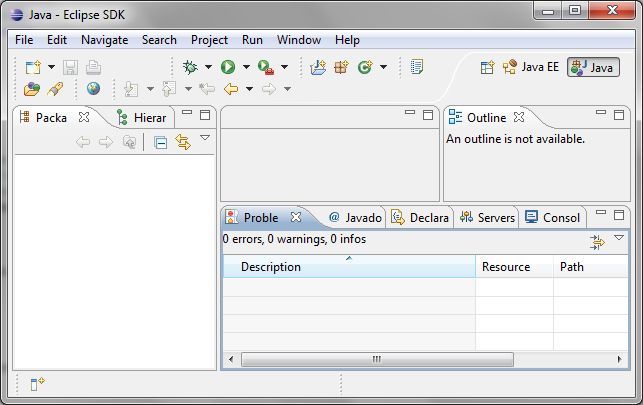Click the Open Perspective icon
The height and width of the screenshot is (405, 643).
487,67
